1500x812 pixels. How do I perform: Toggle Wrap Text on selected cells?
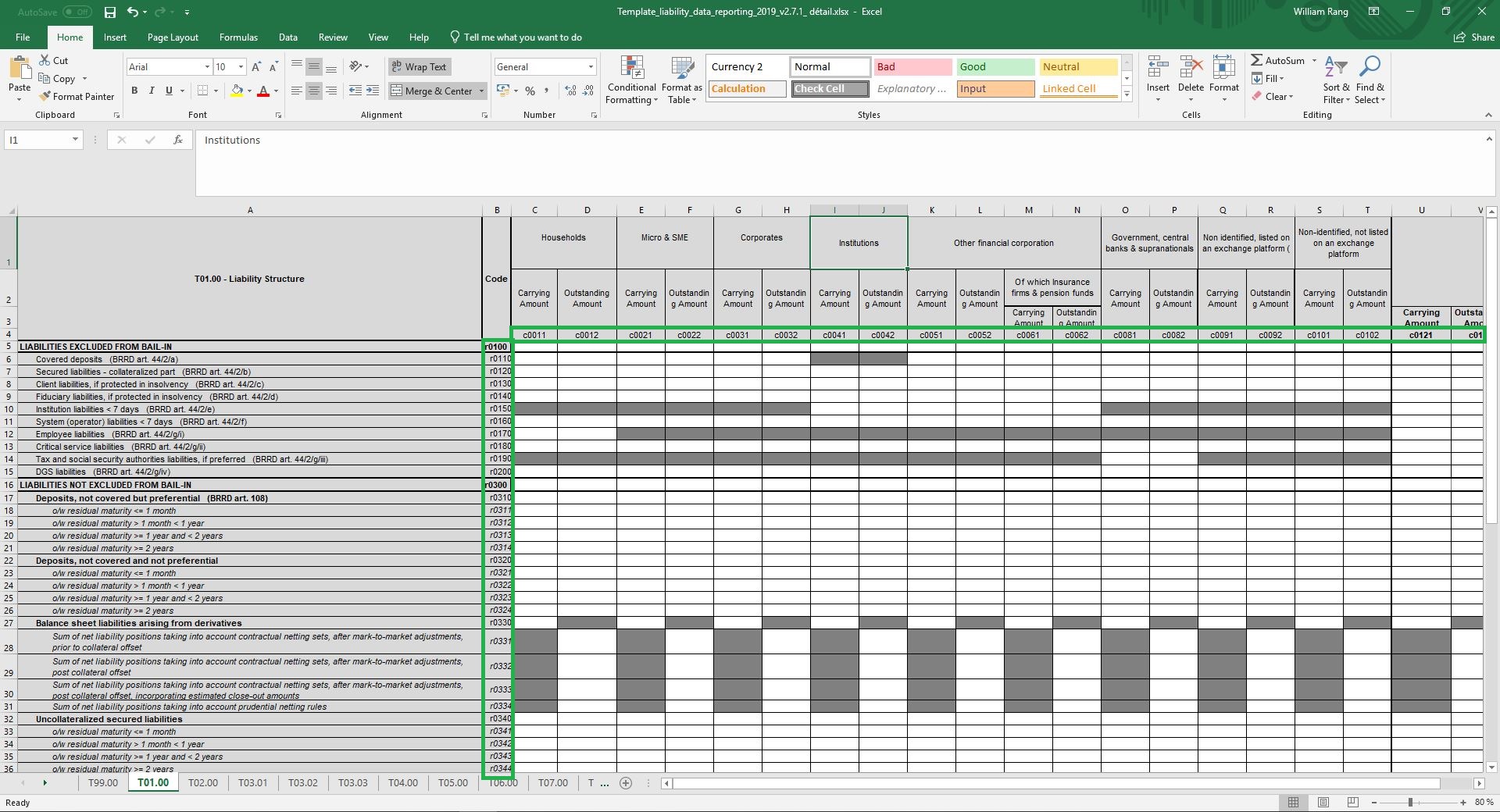click(420, 66)
